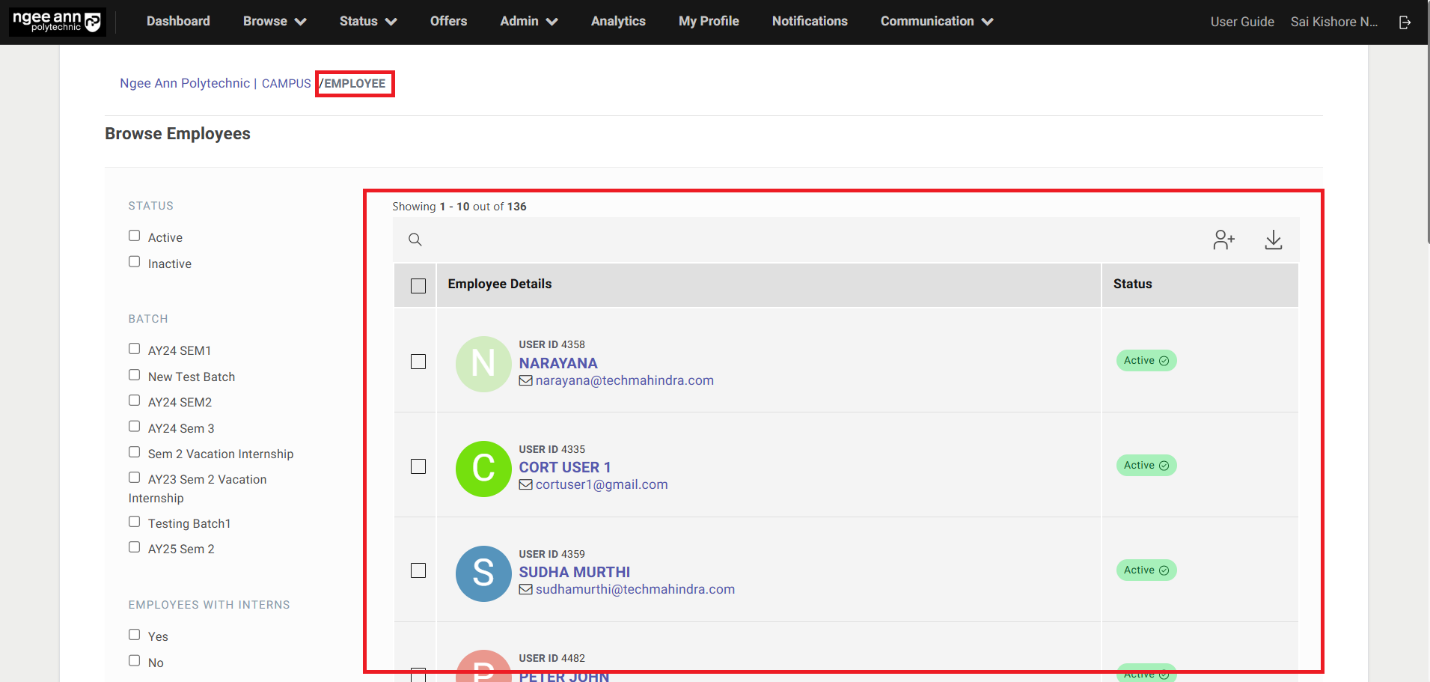Viewport: 1430px width, 682px height.
Task: Tick the AY24 SEM1 batch checkbox
Action: (134, 349)
